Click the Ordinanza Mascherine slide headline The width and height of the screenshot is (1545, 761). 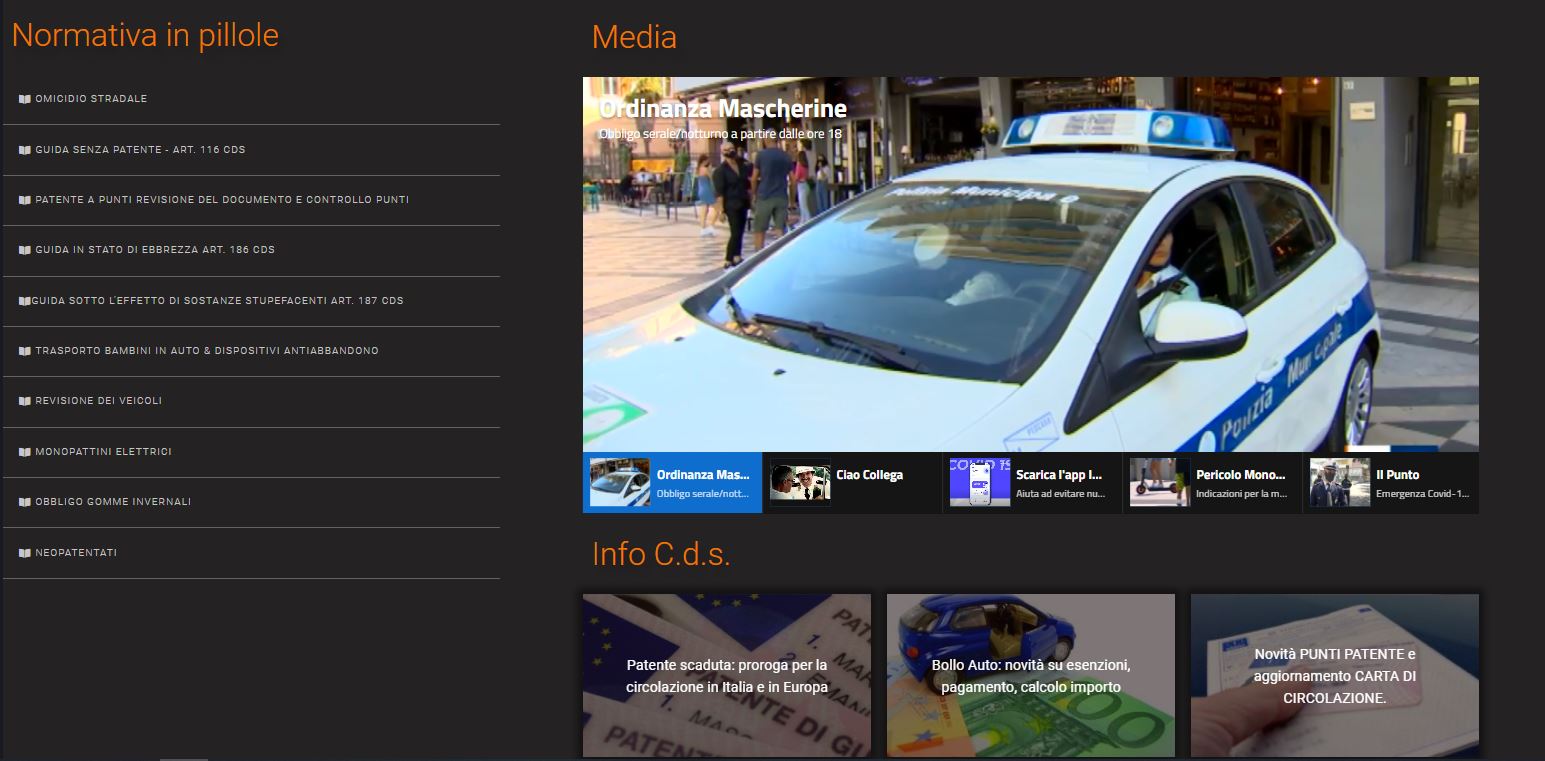(722, 109)
